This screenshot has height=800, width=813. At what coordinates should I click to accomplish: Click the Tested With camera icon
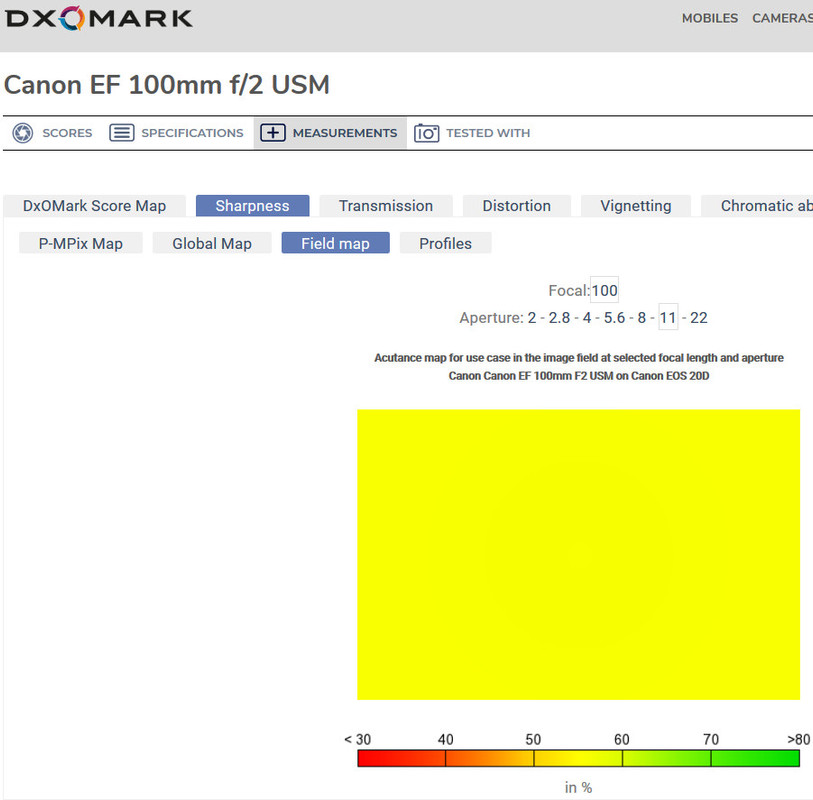(426, 133)
